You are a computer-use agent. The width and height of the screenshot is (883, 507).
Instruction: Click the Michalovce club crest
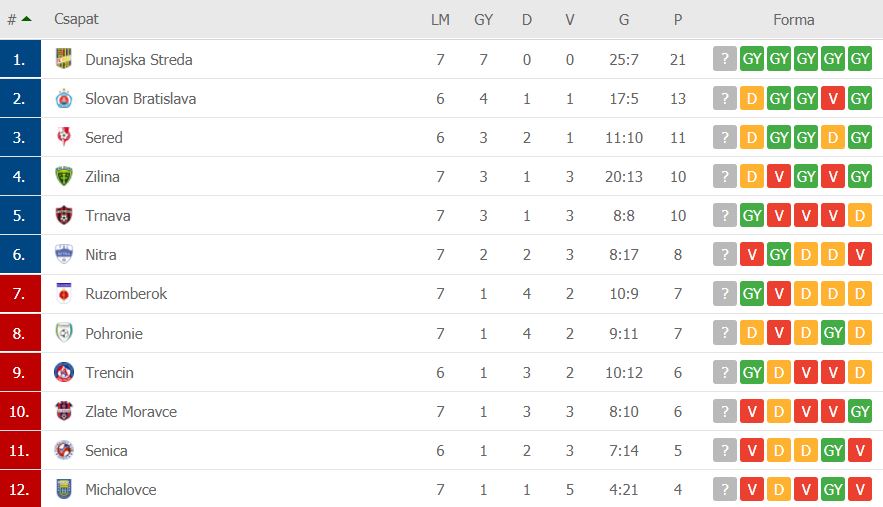click(x=64, y=489)
